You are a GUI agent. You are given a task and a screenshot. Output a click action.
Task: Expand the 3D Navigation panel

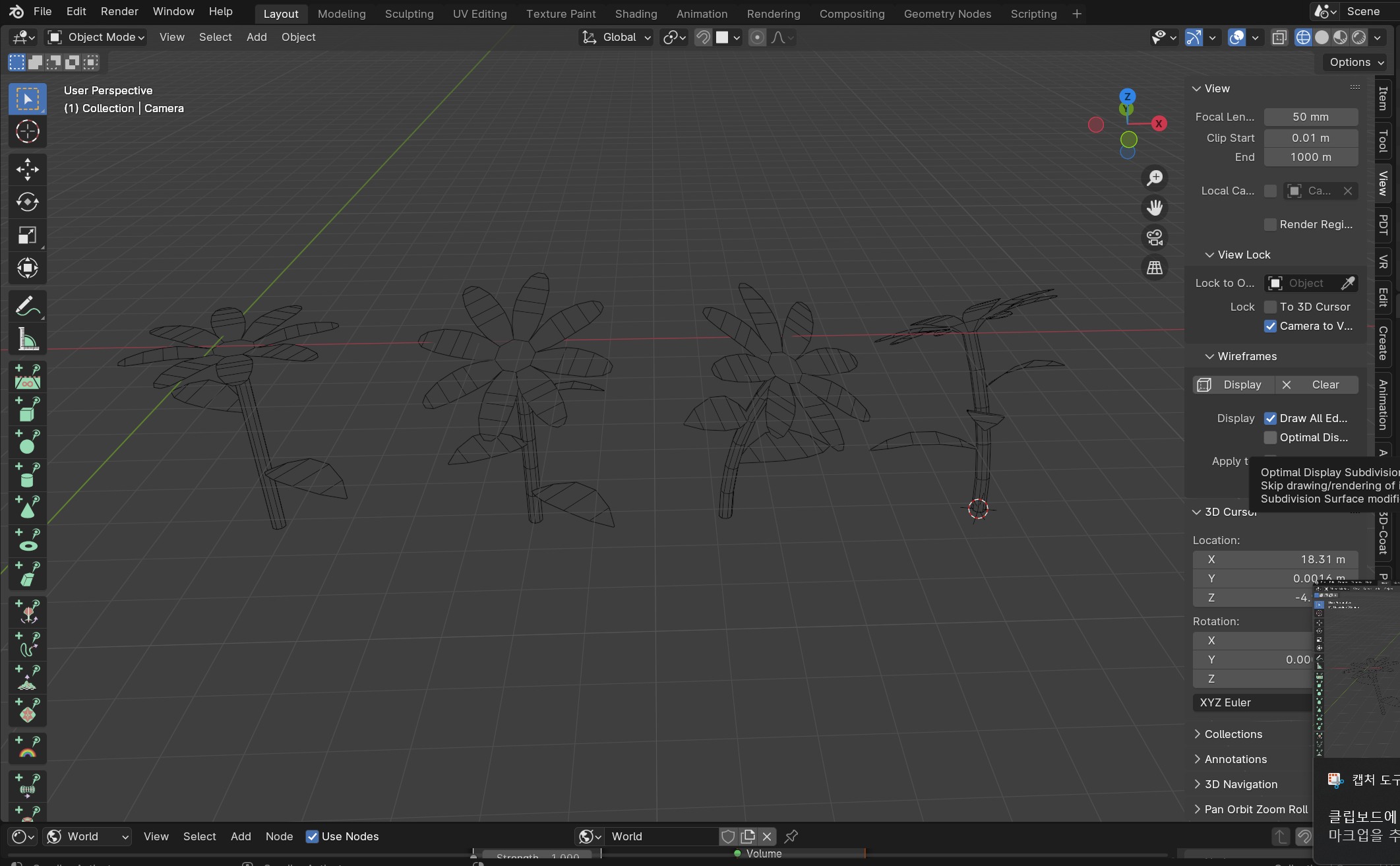point(1240,784)
